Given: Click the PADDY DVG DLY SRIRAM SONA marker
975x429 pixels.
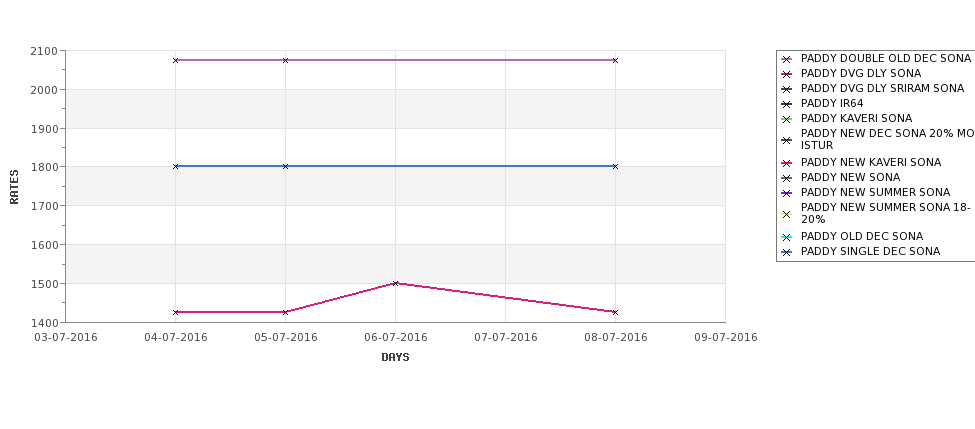Looking at the screenshot, I should 786,89.
